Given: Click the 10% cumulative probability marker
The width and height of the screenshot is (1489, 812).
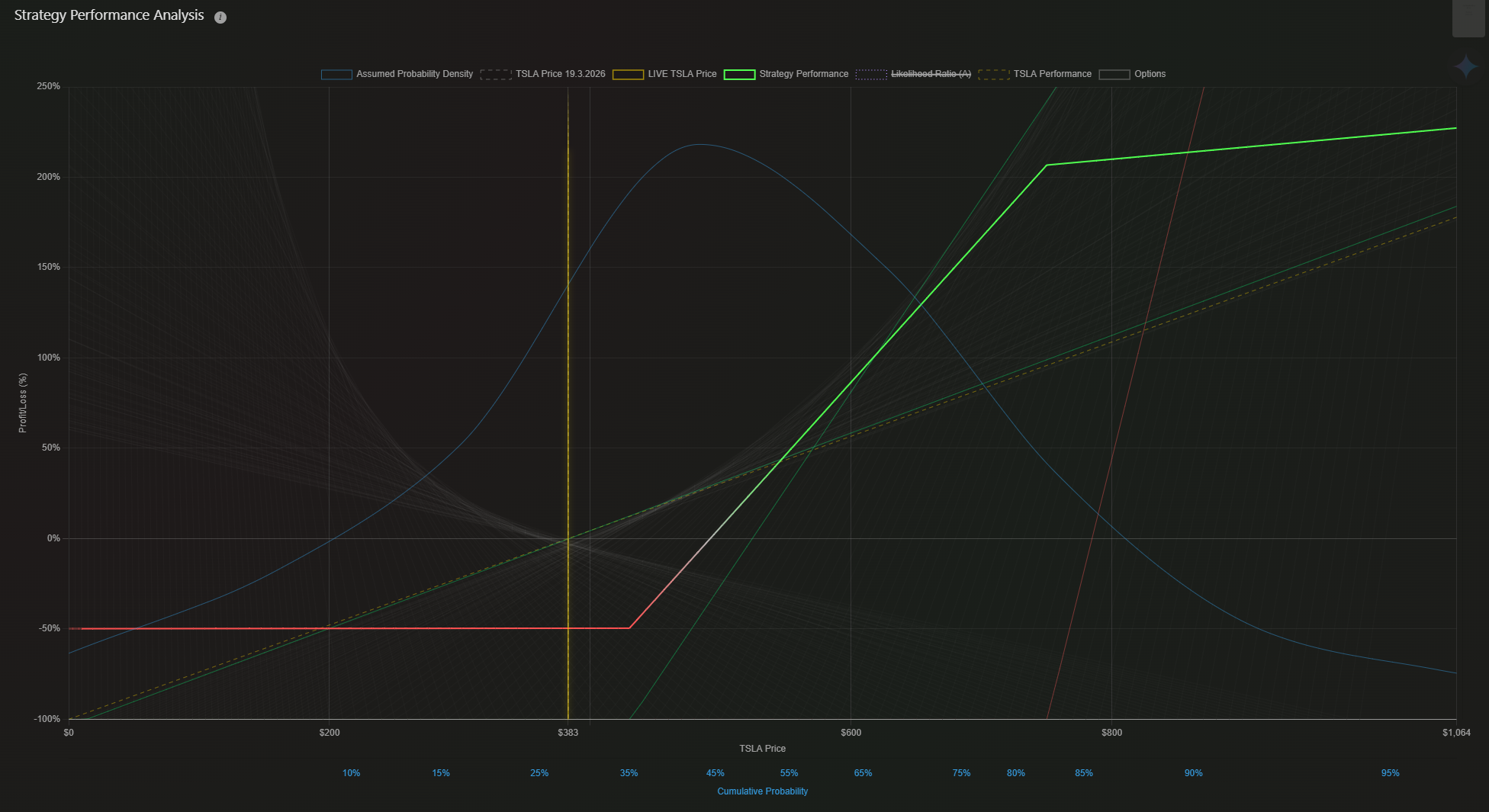Looking at the screenshot, I should point(351,773).
